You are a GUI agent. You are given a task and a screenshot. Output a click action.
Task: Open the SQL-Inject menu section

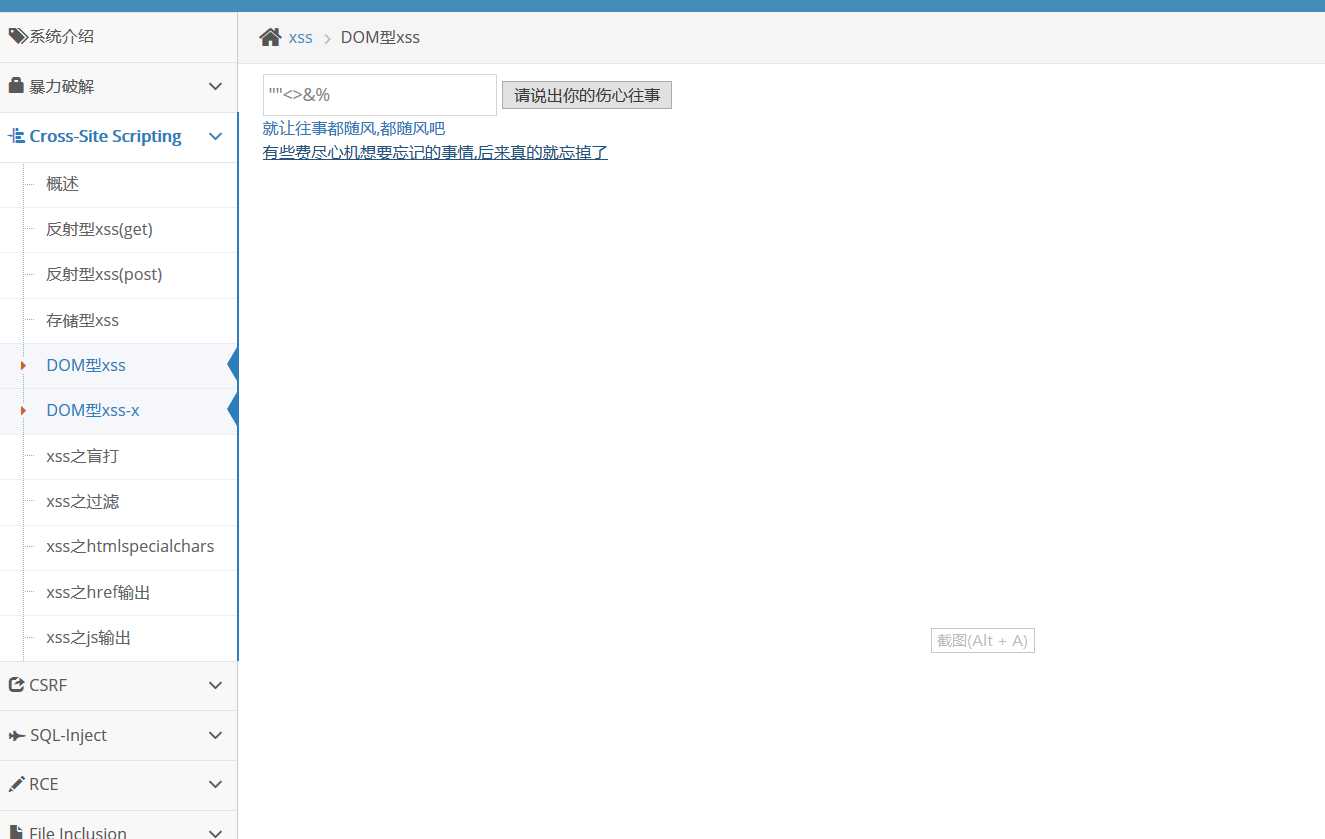pyautogui.click(x=119, y=736)
